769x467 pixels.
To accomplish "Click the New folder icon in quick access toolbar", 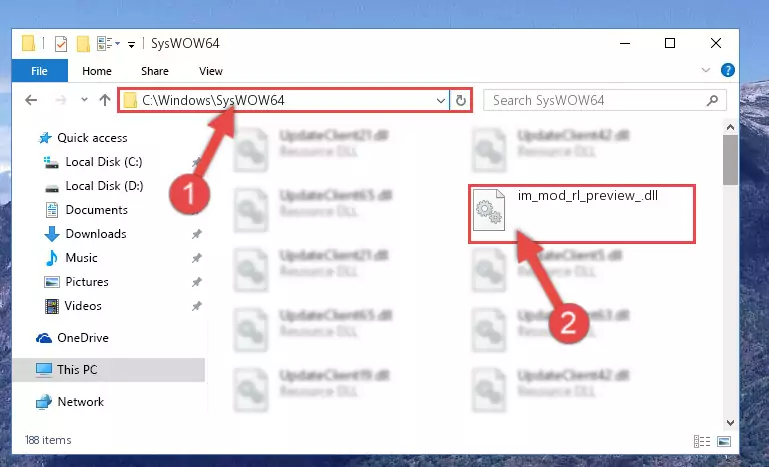I will 83,44.
